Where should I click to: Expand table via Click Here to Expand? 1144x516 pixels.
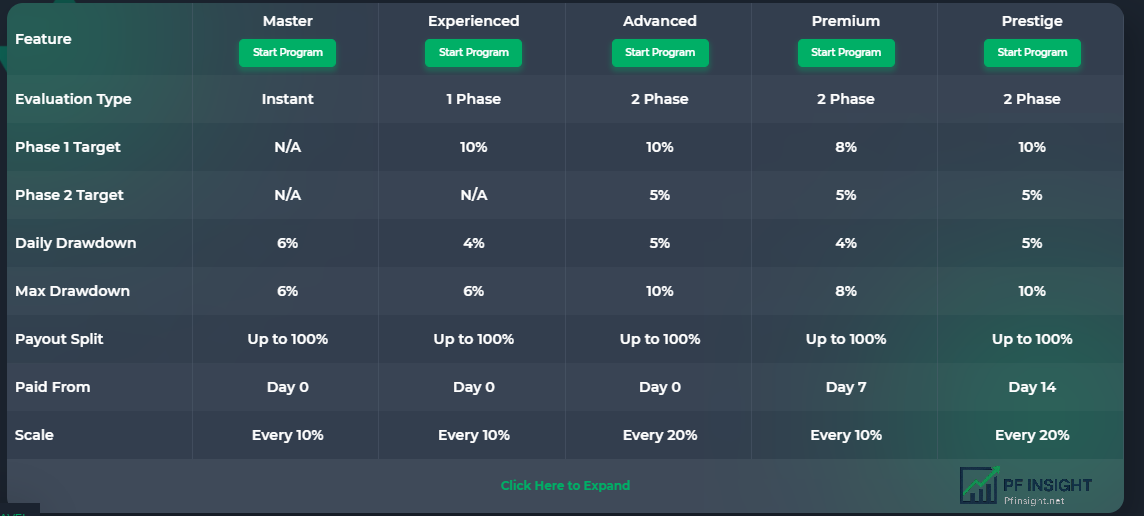coord(565,485)
